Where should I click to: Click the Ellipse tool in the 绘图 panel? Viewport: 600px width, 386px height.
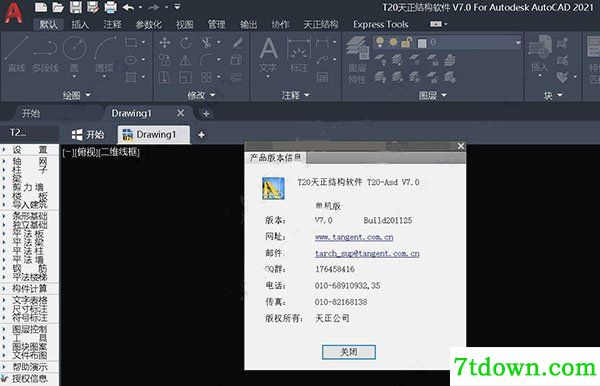[x=130, y=60]
